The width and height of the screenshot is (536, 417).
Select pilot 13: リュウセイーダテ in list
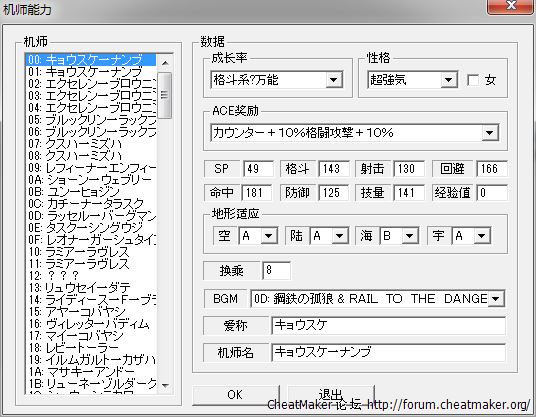(x=92, y=288)
